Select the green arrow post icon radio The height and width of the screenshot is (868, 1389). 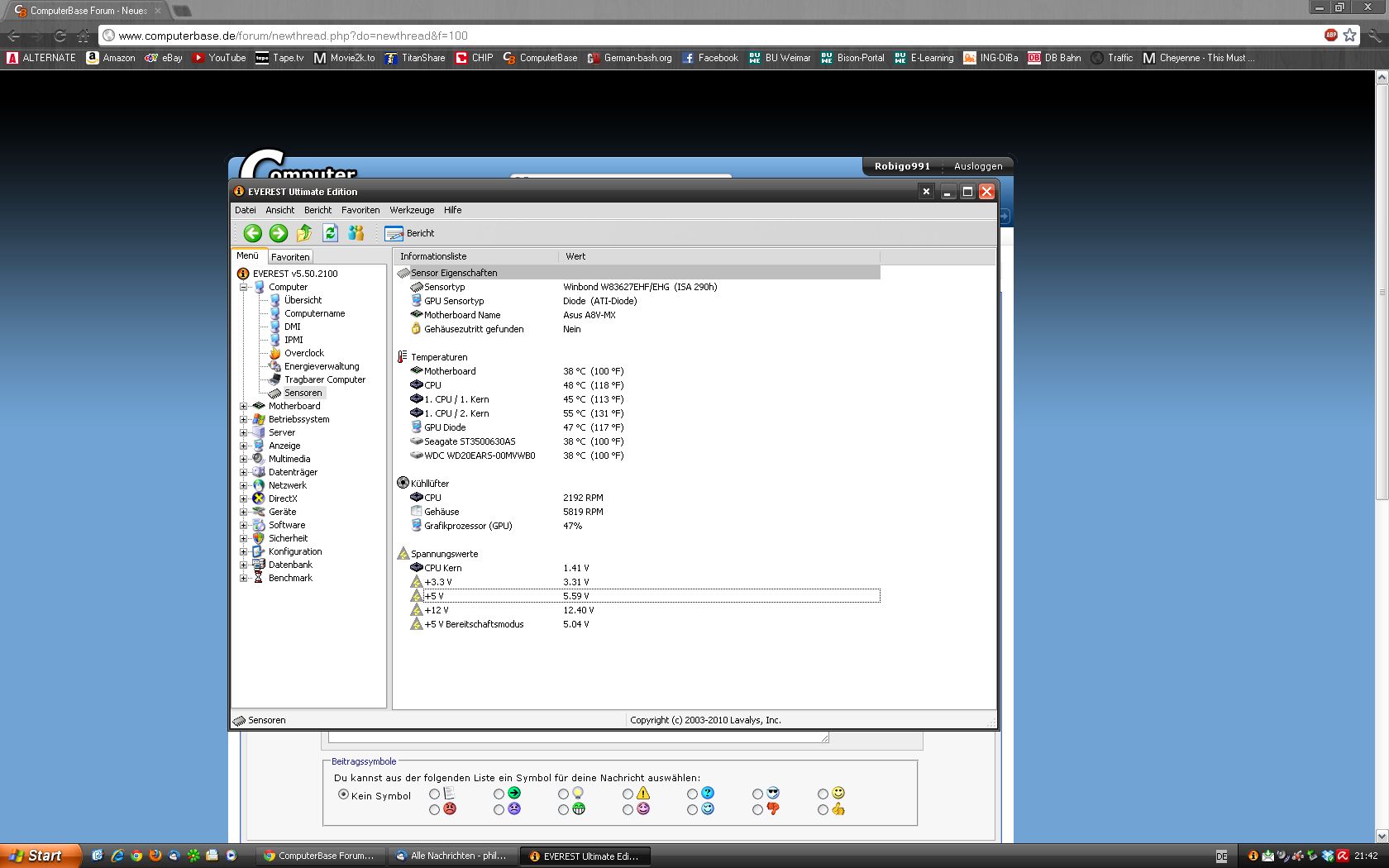(x=499, y=794)
